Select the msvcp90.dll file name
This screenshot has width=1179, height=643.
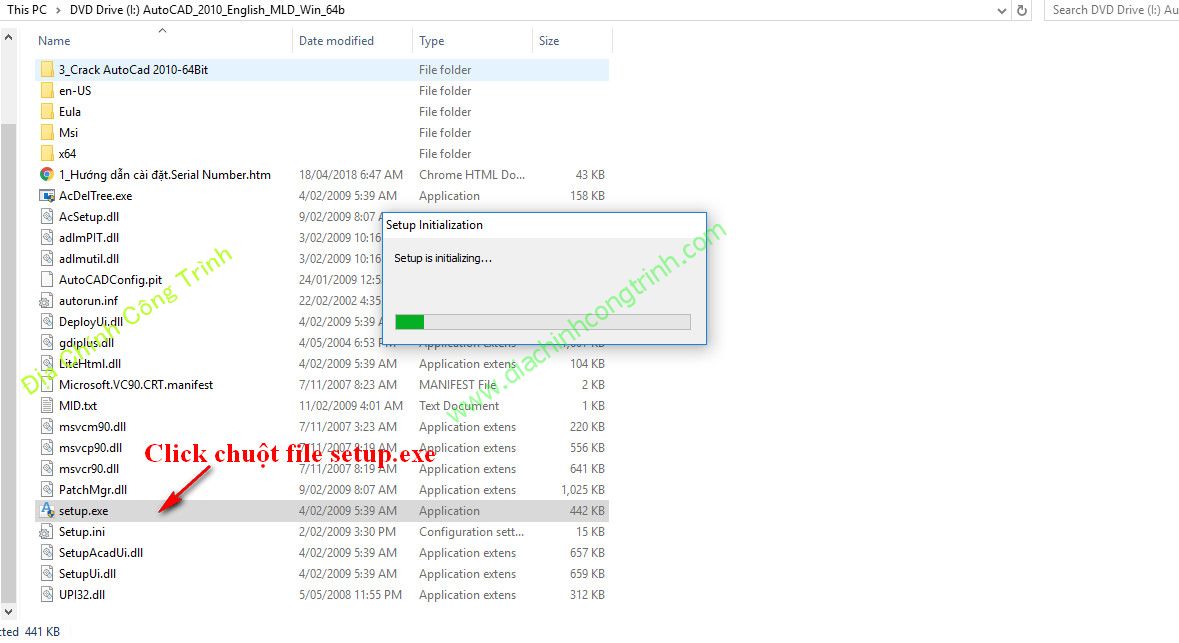click(90, 448)
